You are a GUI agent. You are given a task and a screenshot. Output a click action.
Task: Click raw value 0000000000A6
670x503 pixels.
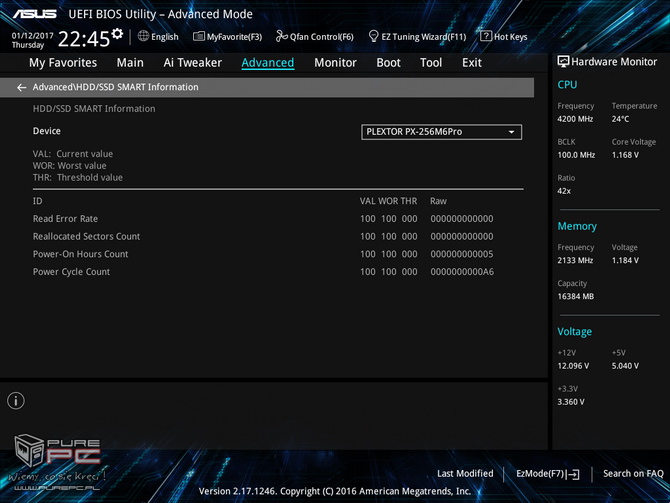pos(462,272)
